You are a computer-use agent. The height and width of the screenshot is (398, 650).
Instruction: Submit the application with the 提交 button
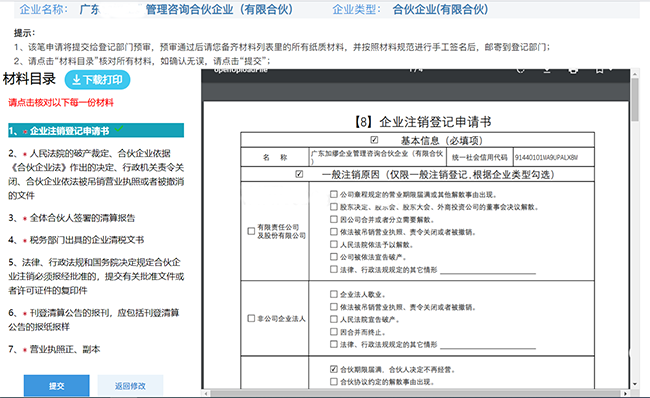pyautogui.click(x=56, y=386)
